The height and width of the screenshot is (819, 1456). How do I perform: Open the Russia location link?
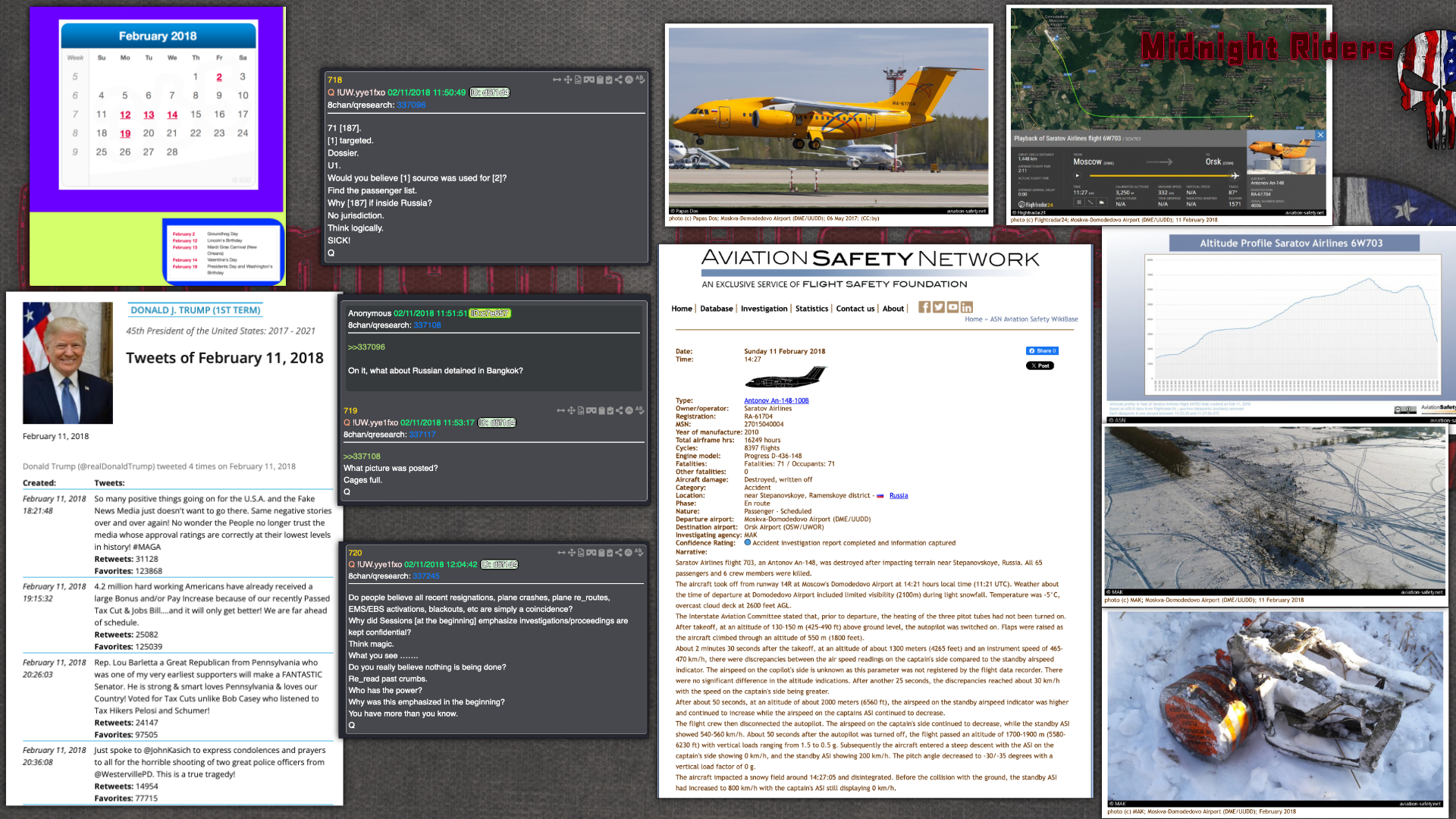899,495
